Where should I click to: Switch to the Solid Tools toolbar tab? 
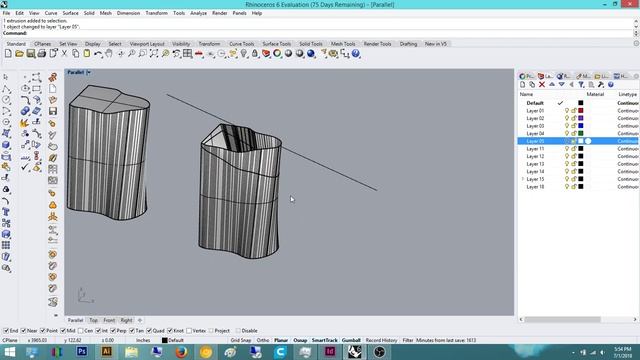point(311,44)
